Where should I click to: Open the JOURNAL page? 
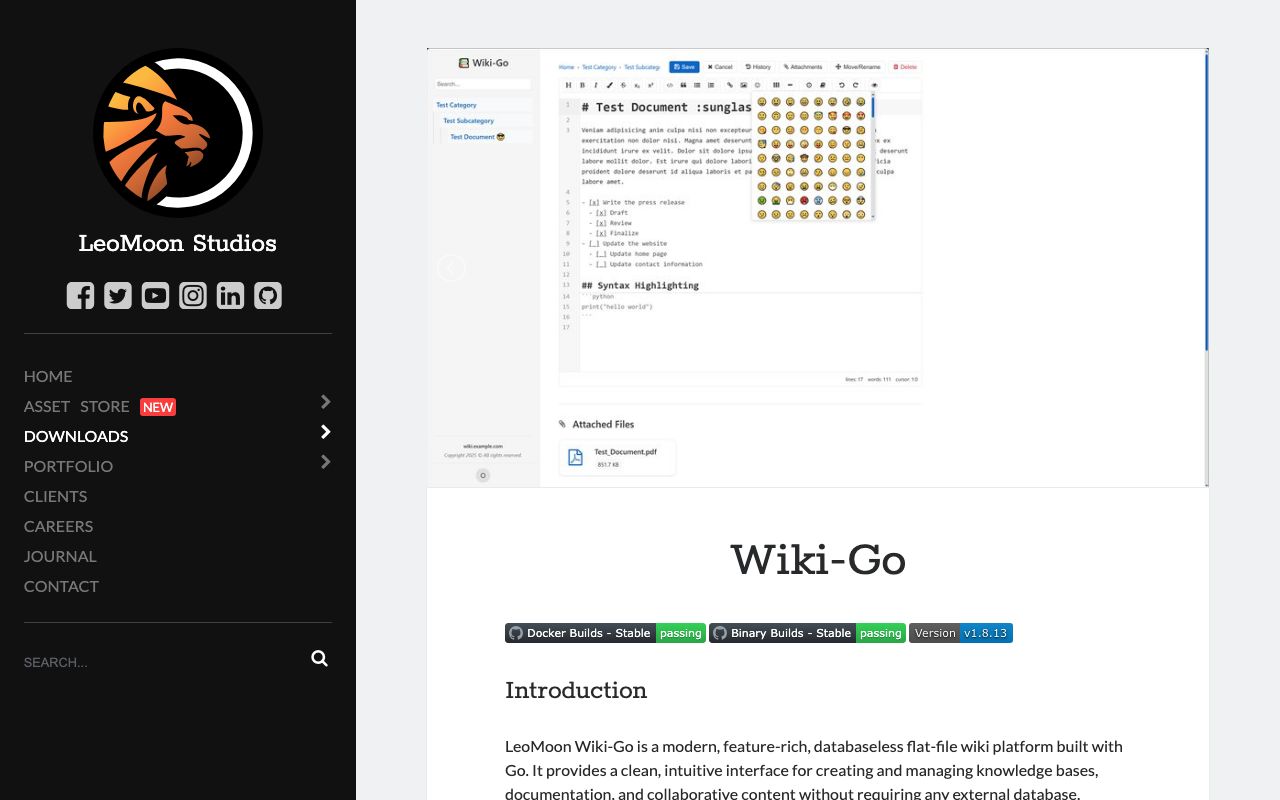coord(60,556)
